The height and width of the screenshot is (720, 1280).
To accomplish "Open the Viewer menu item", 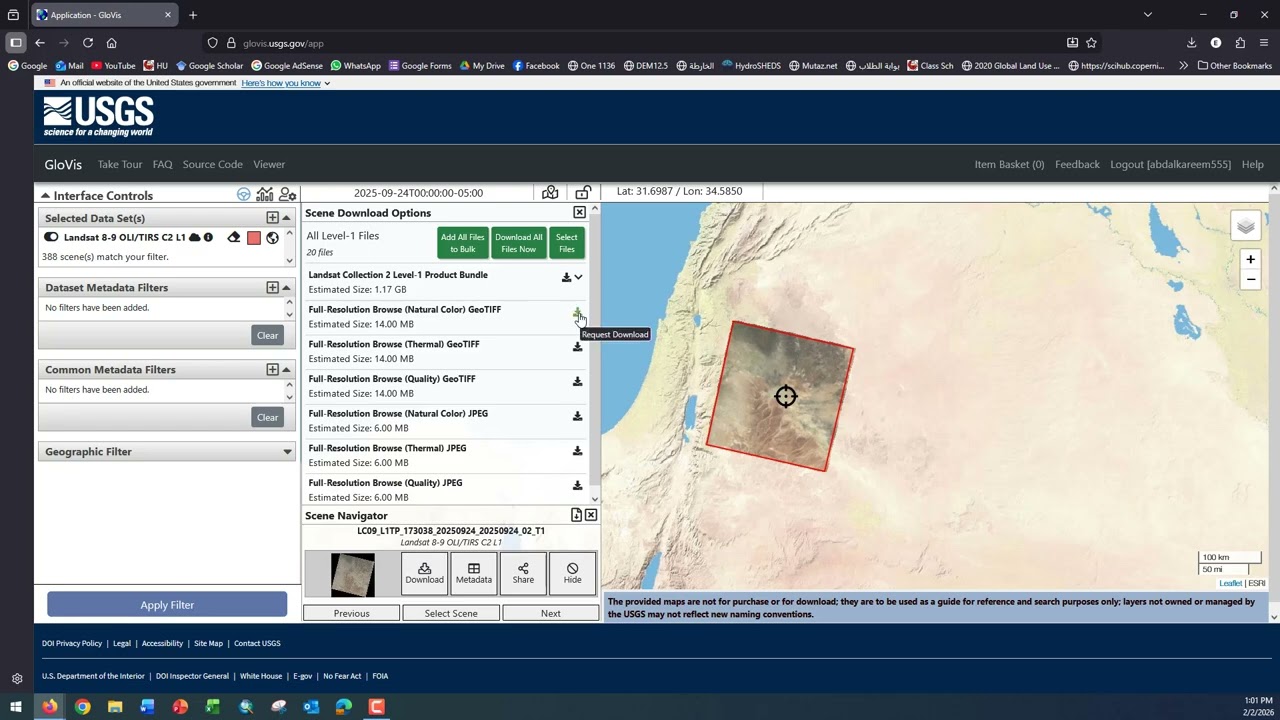I will click(x=269, y=164).
